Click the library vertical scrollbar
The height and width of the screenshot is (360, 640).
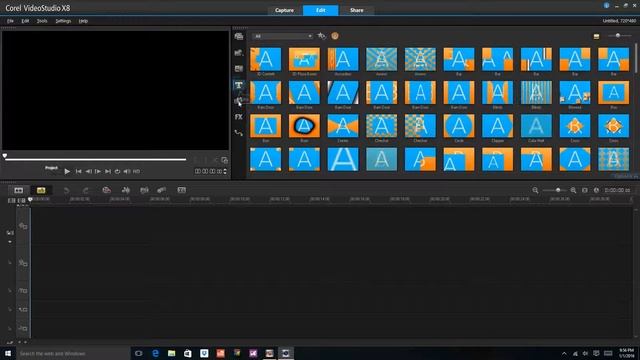click(636, 57)
